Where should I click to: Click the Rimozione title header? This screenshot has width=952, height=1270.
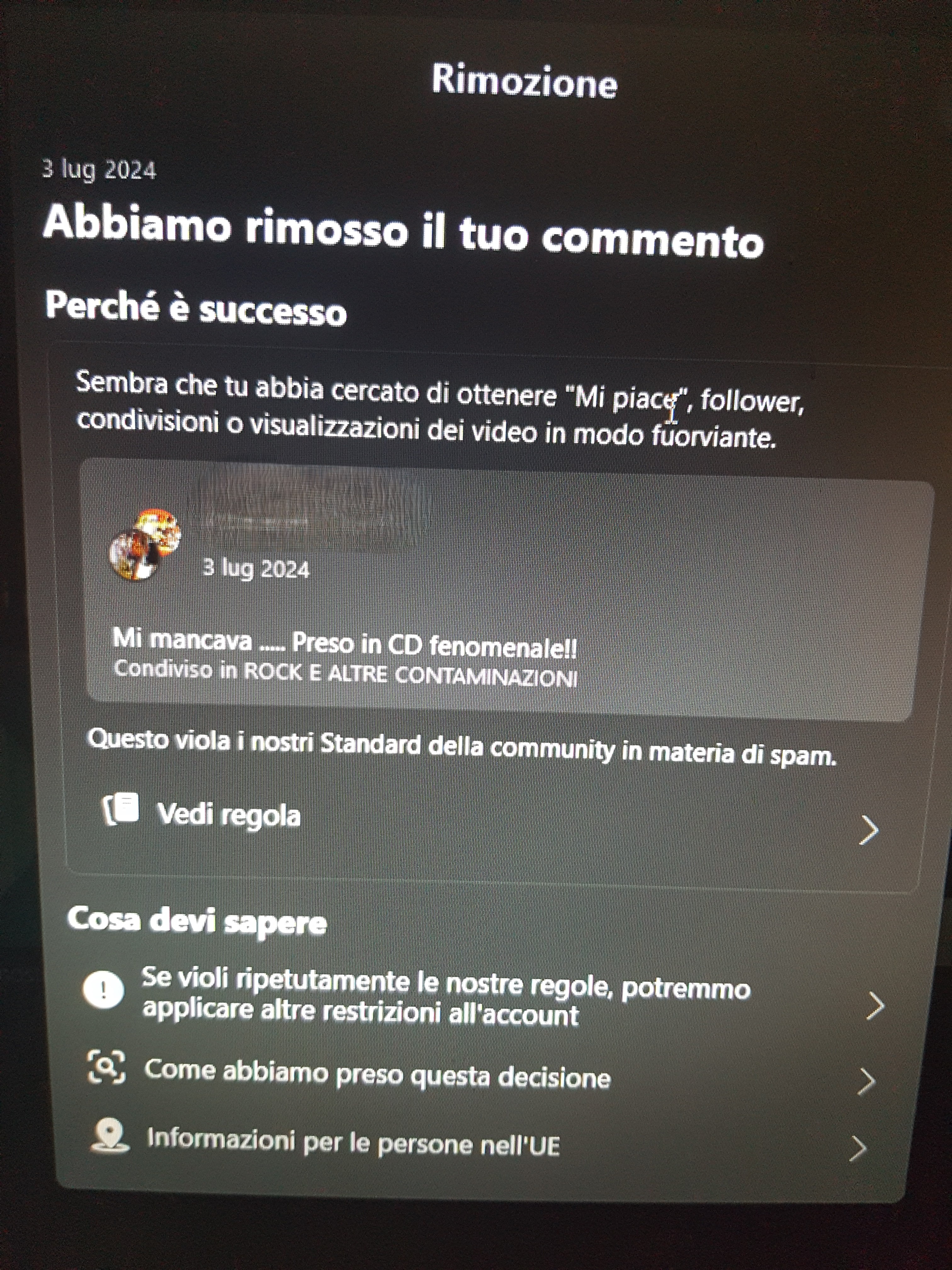coord(524,81)
